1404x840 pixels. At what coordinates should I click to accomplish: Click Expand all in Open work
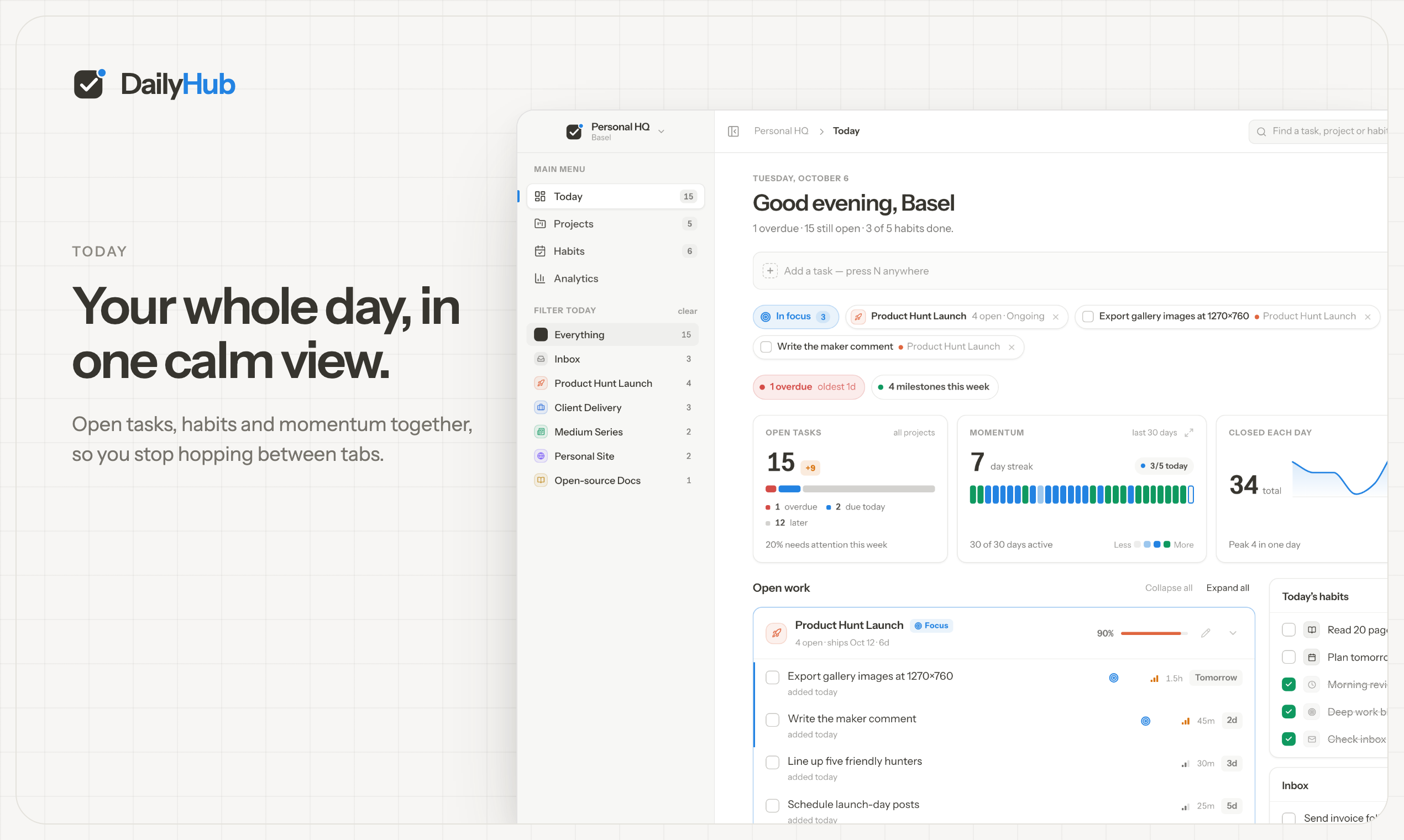[1227, 588]
